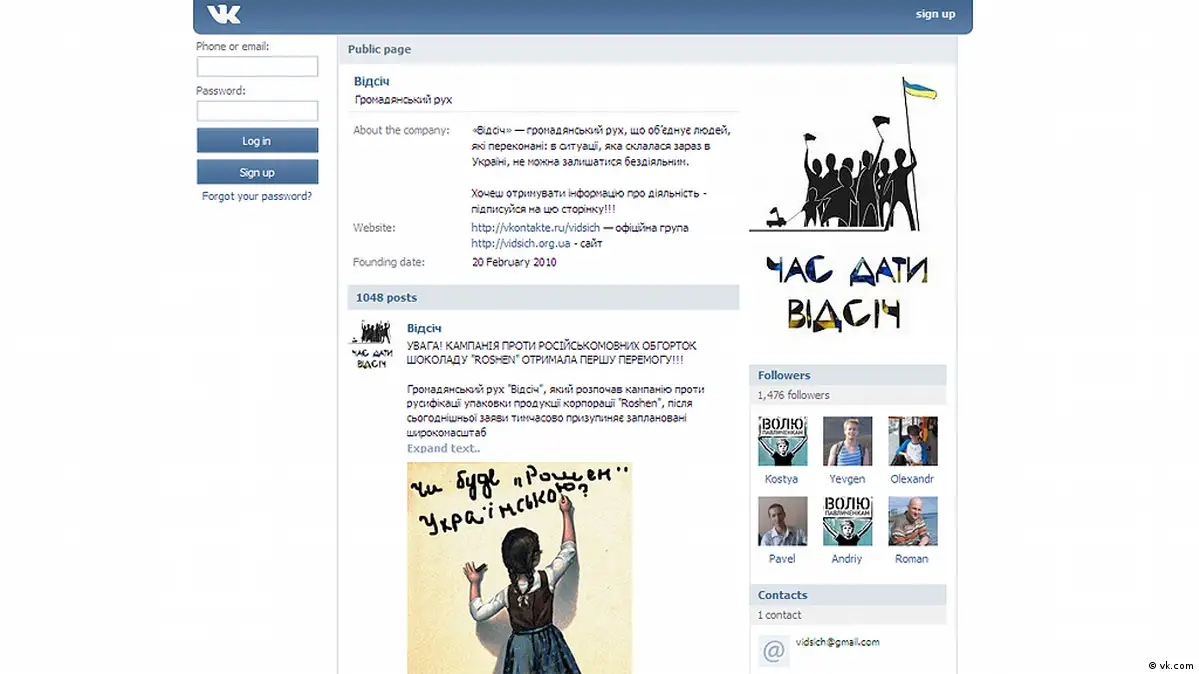1199x674 pixels.
Task: Expand text of the Roshen post
Action: [x=443, y=448]
